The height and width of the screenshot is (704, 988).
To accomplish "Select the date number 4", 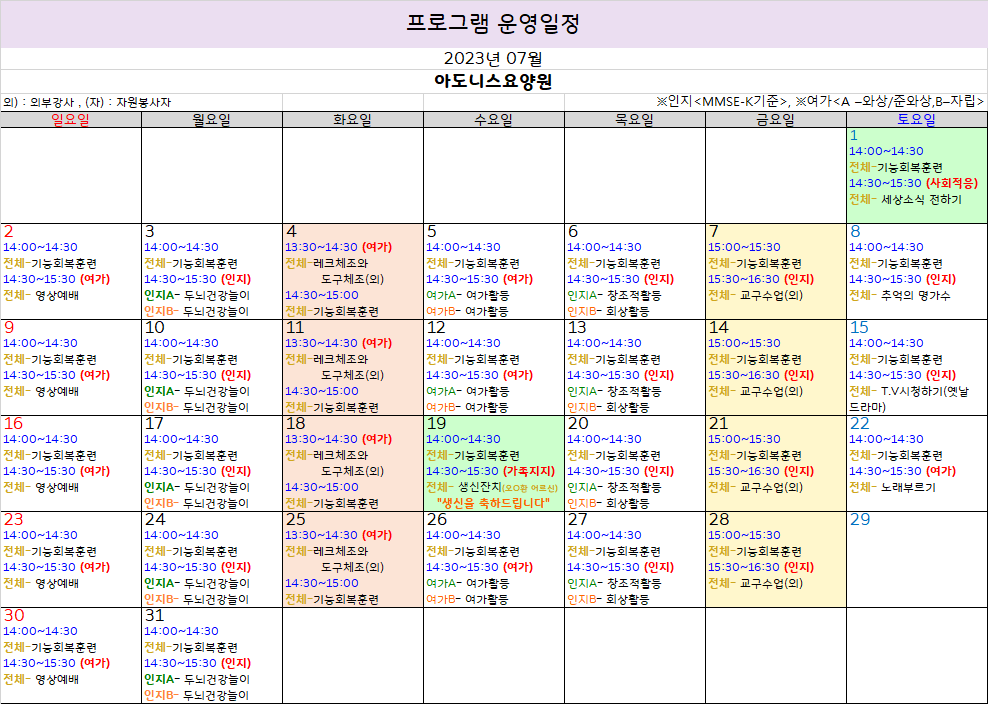I will coord(290,231).
